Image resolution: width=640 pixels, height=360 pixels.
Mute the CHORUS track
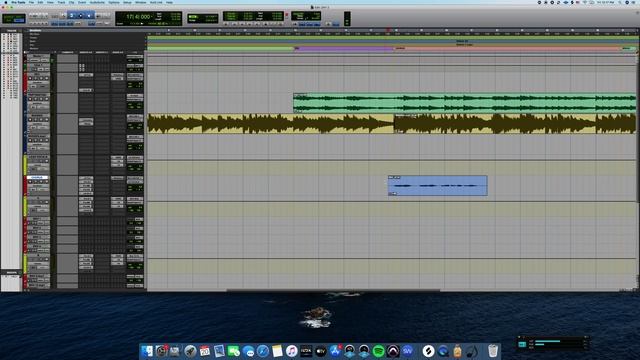47,182
